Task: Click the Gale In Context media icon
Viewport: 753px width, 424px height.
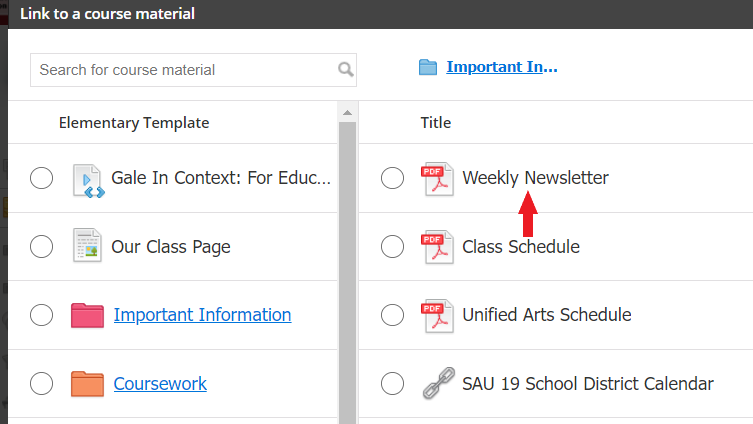Action: click(88, 181)
